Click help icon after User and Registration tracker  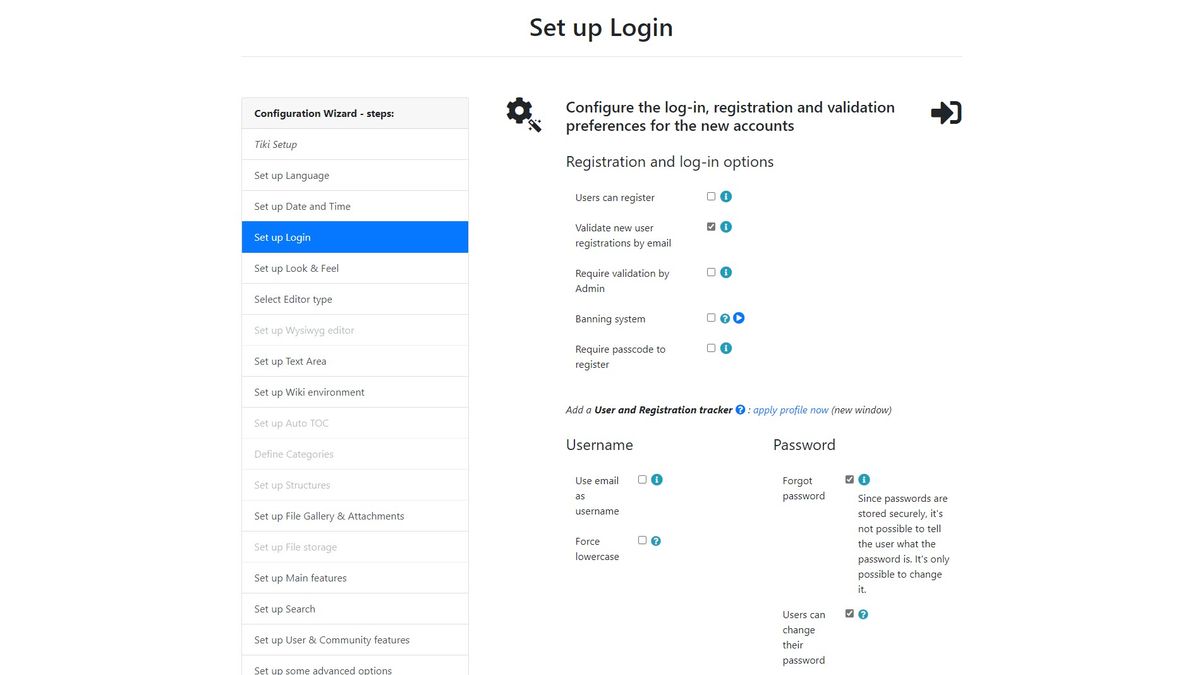tap(739, 409)
